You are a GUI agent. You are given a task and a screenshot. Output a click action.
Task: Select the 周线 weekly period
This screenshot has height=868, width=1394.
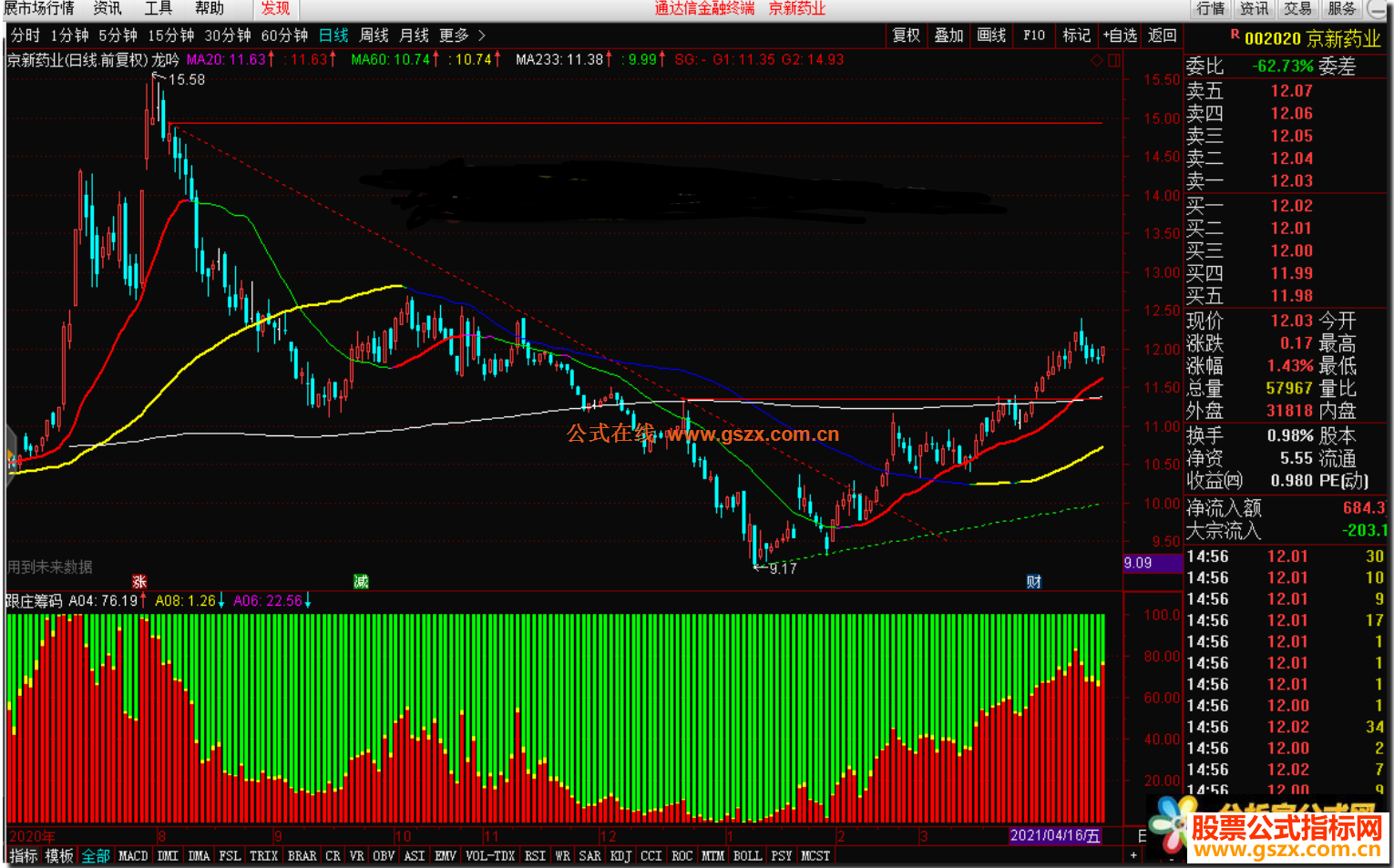click(374, 36)
